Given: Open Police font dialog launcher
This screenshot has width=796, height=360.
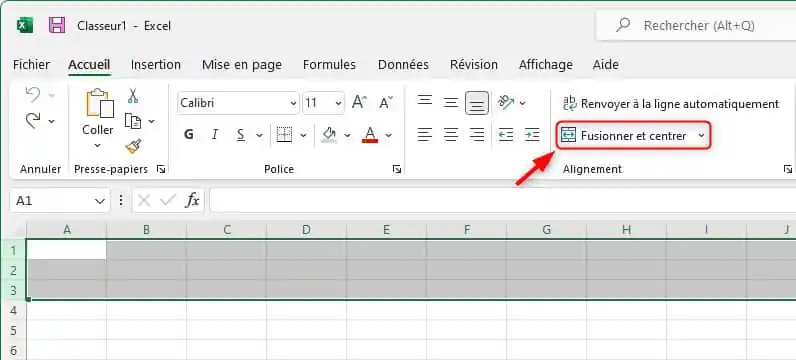Looking at the screenshot, I should click(397, 170).
